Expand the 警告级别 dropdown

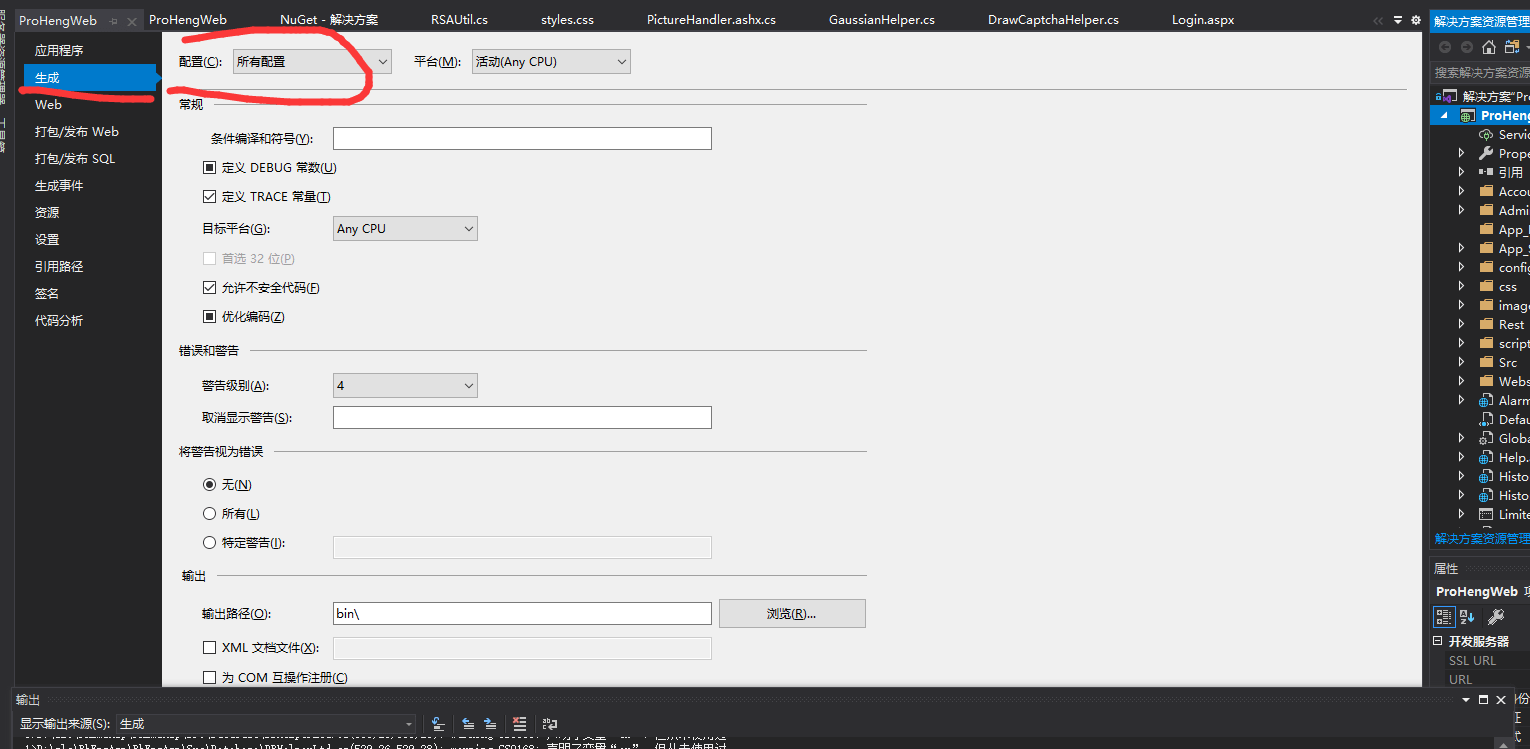(x=405, y=386)
